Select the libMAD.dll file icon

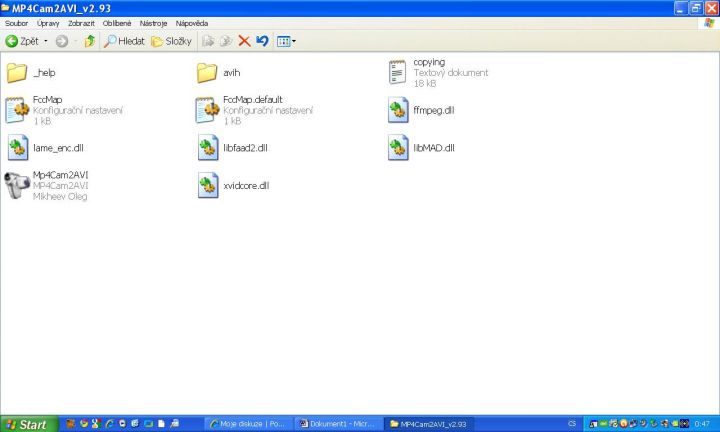click(398, 148)
